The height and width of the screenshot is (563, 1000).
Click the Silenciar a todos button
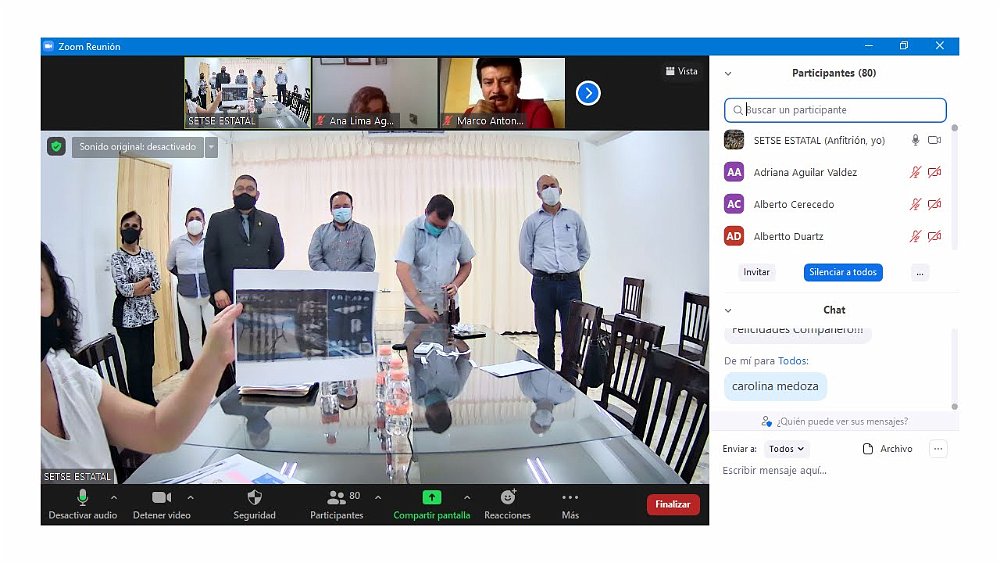(x=842, y=272)
